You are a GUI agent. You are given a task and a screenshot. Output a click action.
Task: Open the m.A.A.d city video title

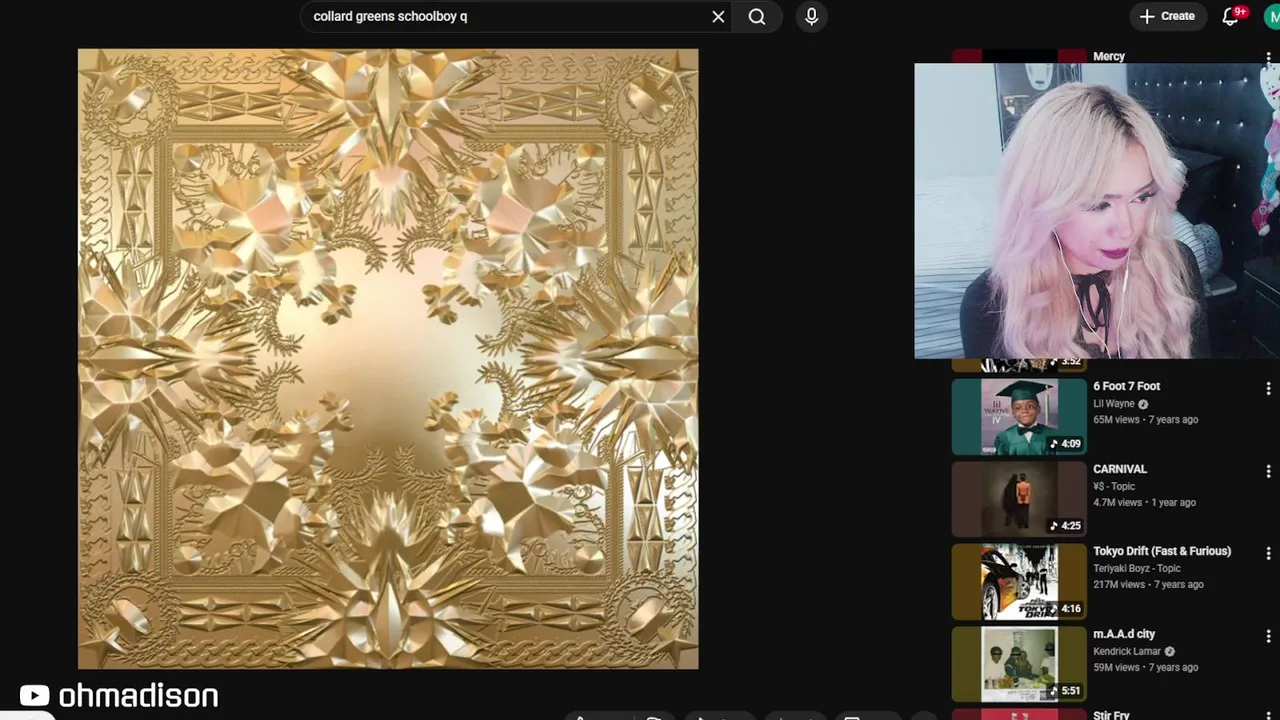1124,634
